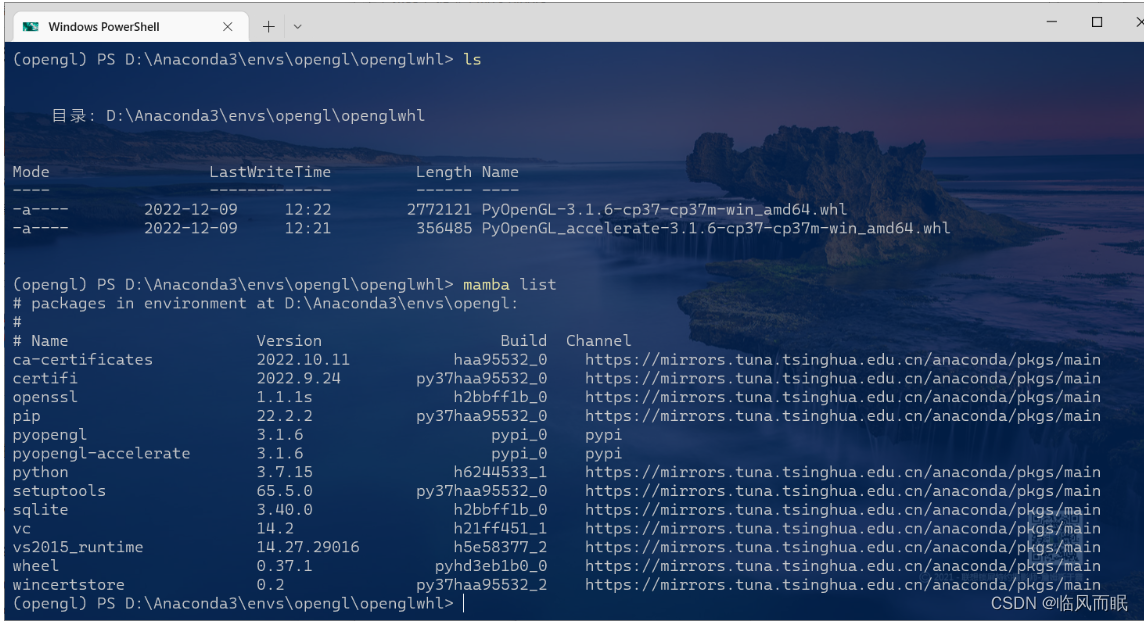Screen dimensions: 1144x622
Task: Click the package name openssl
Action: coord(45,397)
